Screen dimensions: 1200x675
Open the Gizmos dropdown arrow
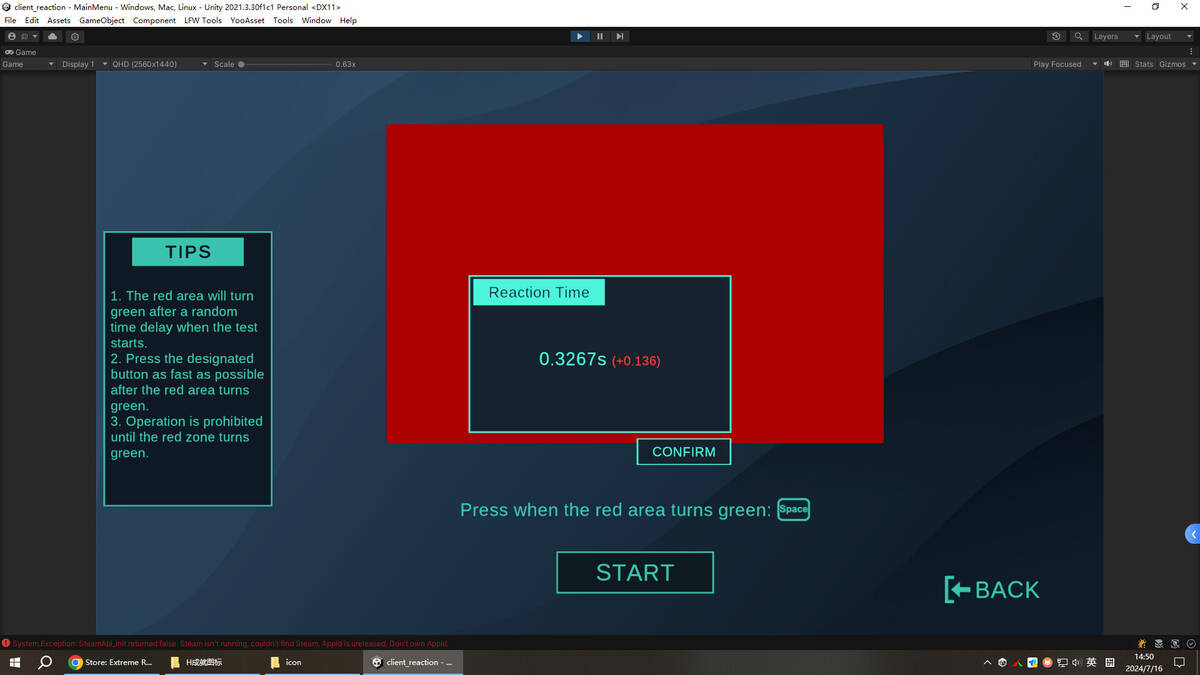click(1193, 64)
